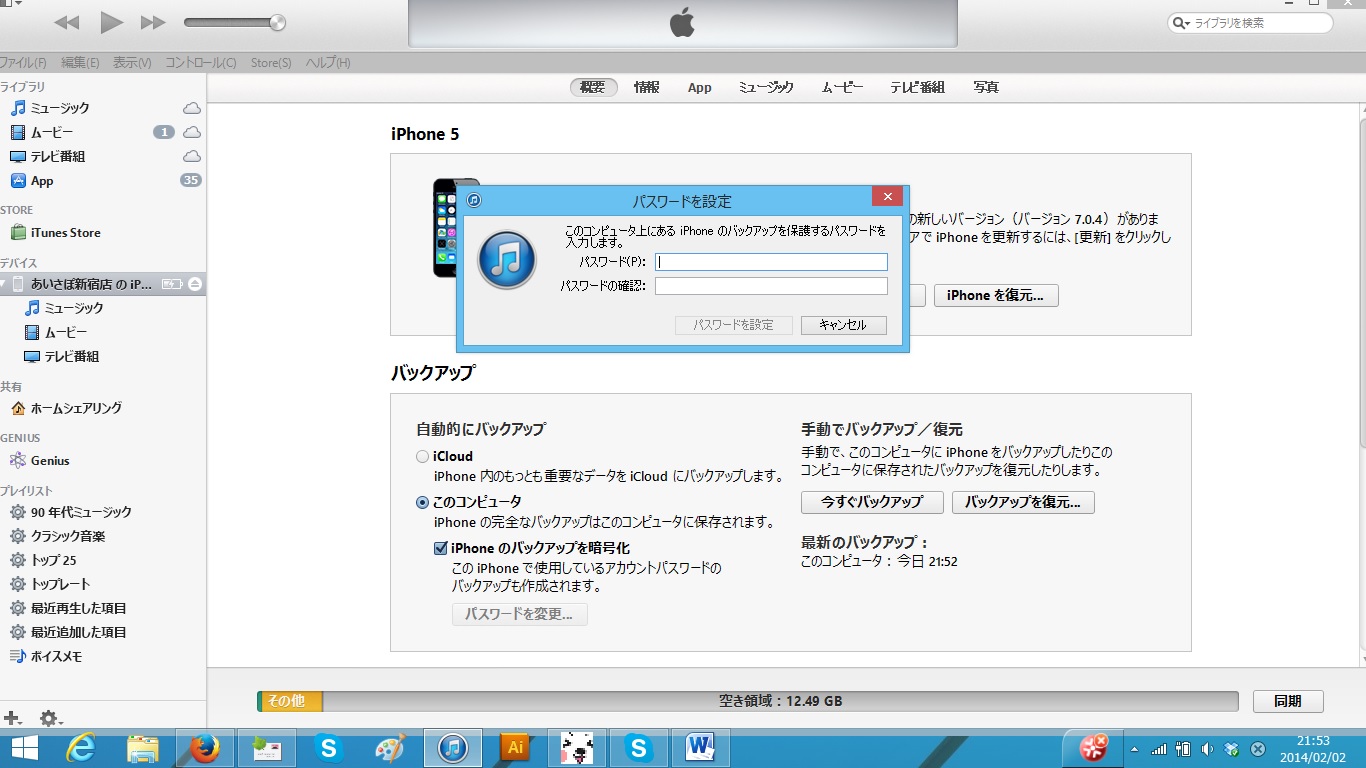Select このコンピュータ backup radio button
This screenshot has width=1366, height=768.
(423, 503)
